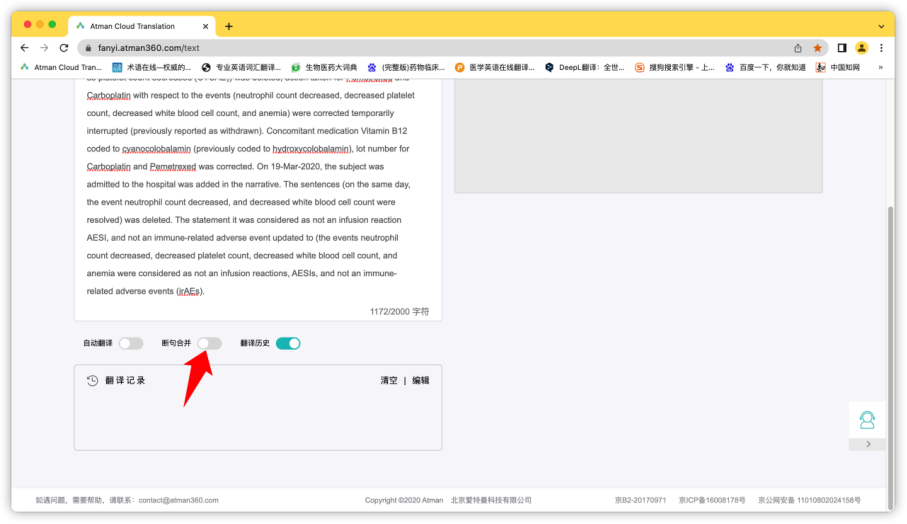Open the Chrome profile avatar
This screenshot has width=907, height=524.
pyautogui.click(x=861, y=48)
